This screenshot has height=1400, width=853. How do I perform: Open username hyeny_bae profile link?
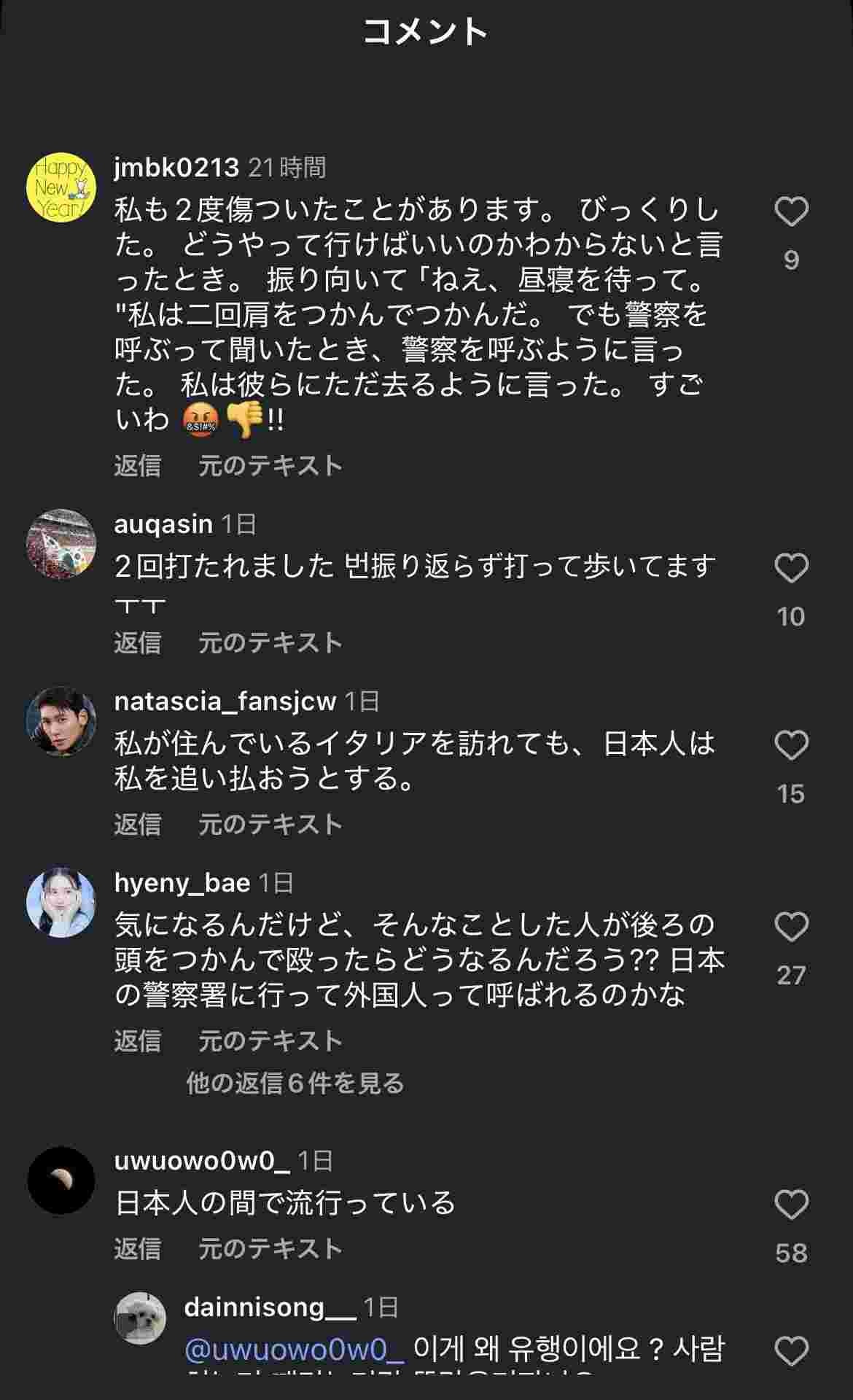point(182,883)
